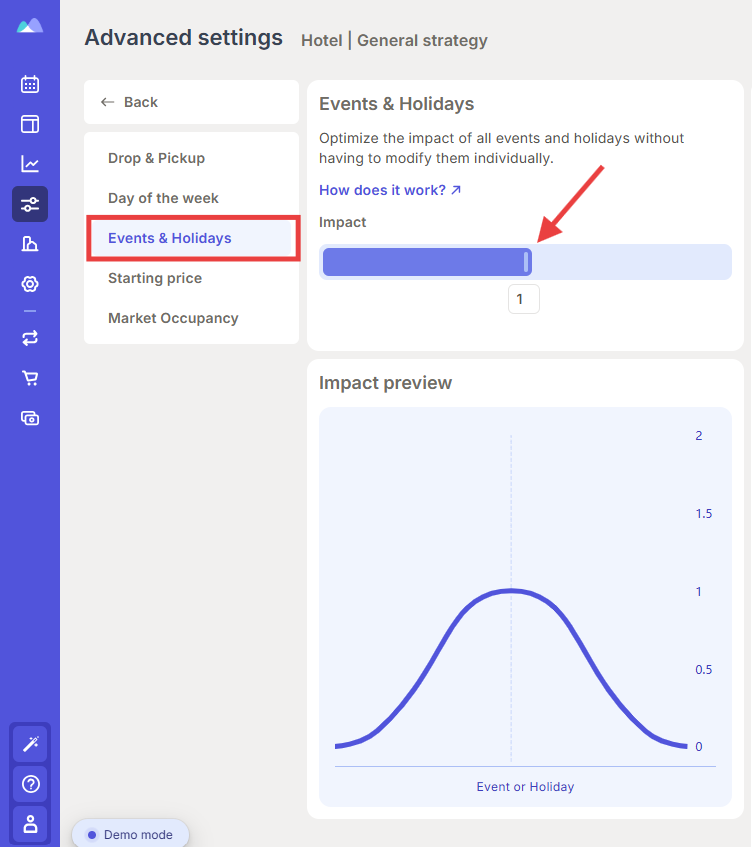This screenshot has width=752, height=847.
Task: Click the gear settings sidebar icon
Action: click(x=30, y=284)
